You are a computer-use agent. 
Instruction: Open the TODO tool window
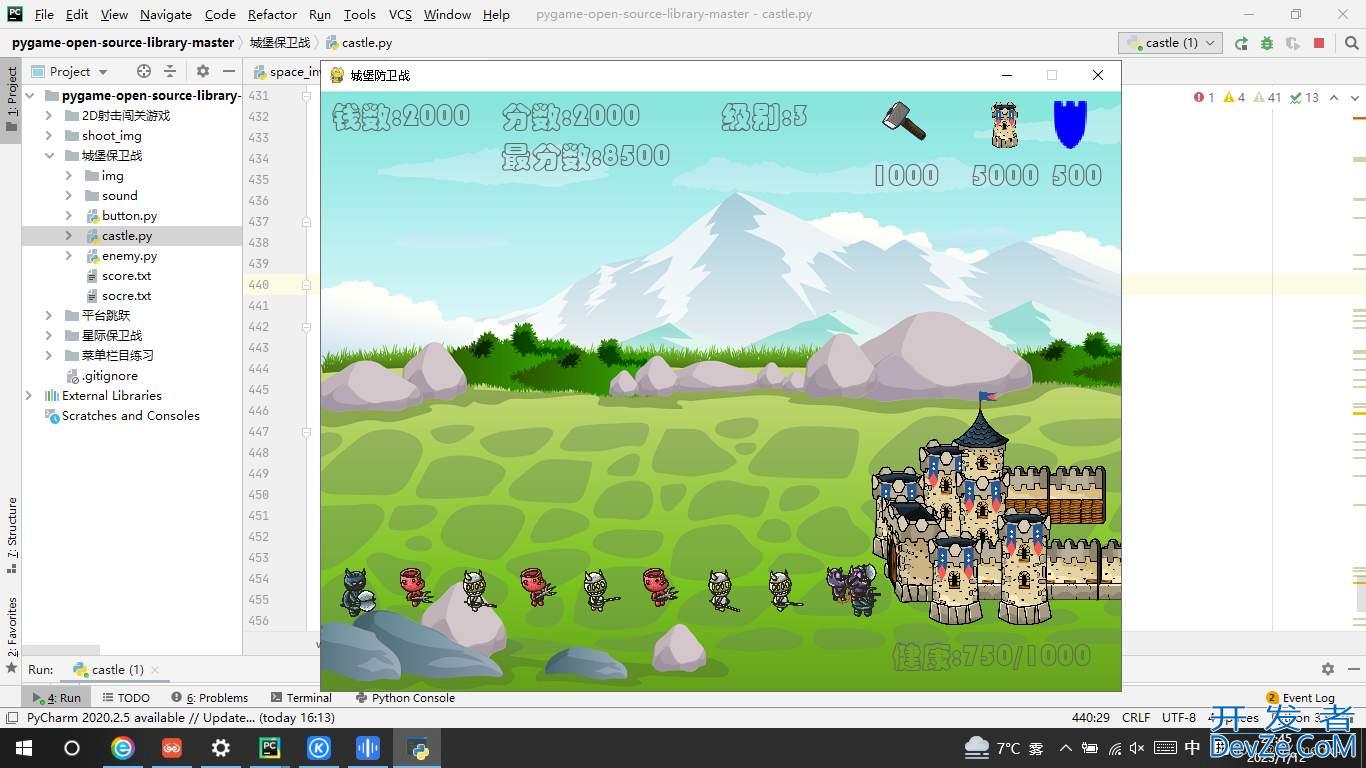[125, 698]
